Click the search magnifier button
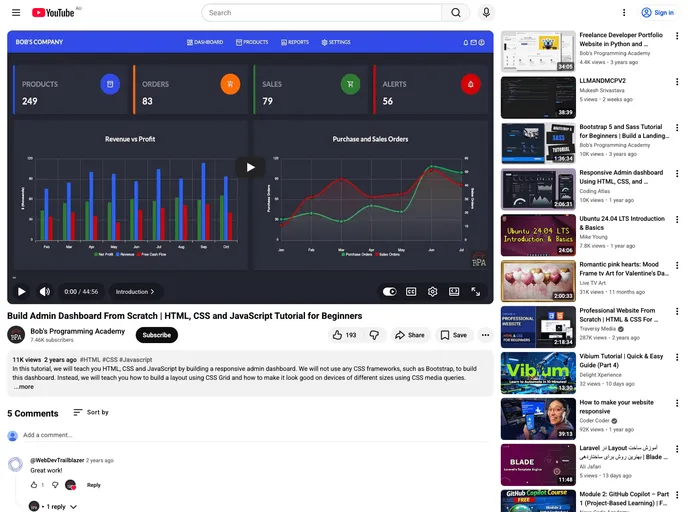This screenshot has width=688, height=512. tap(456, 13)
